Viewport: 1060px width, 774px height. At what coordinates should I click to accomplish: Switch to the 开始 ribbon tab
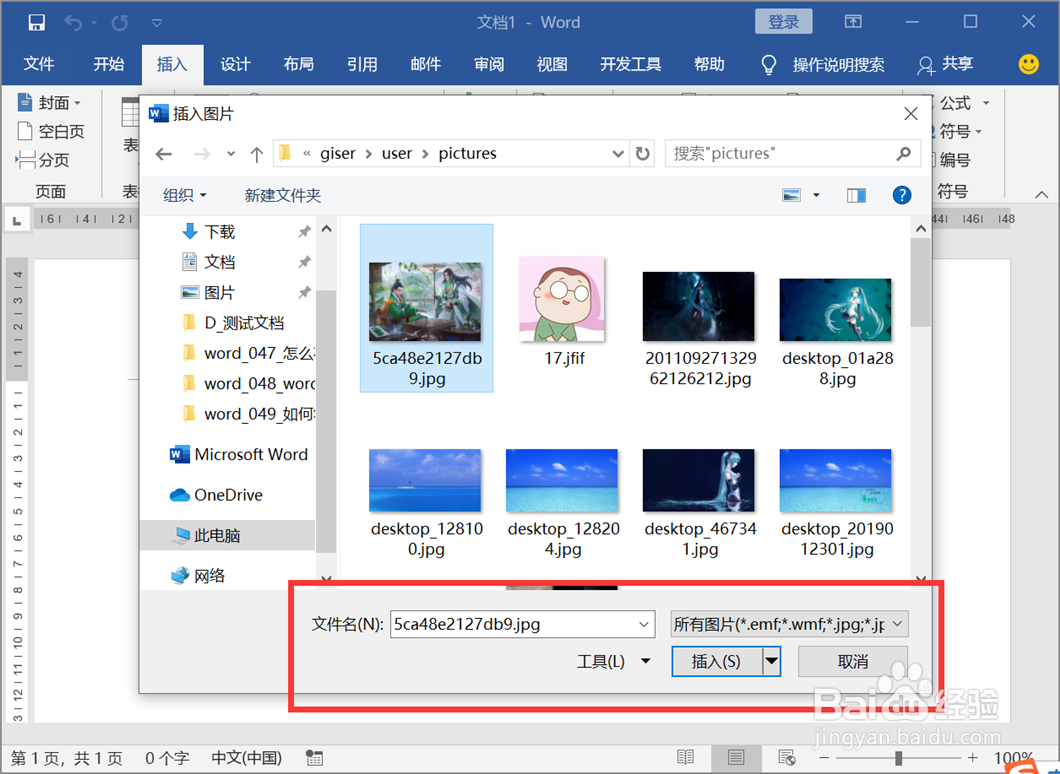[108, 64]
